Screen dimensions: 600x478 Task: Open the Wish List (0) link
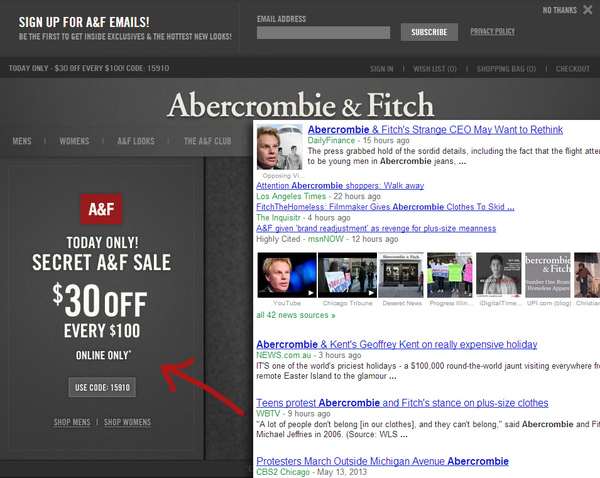[435, 69]
